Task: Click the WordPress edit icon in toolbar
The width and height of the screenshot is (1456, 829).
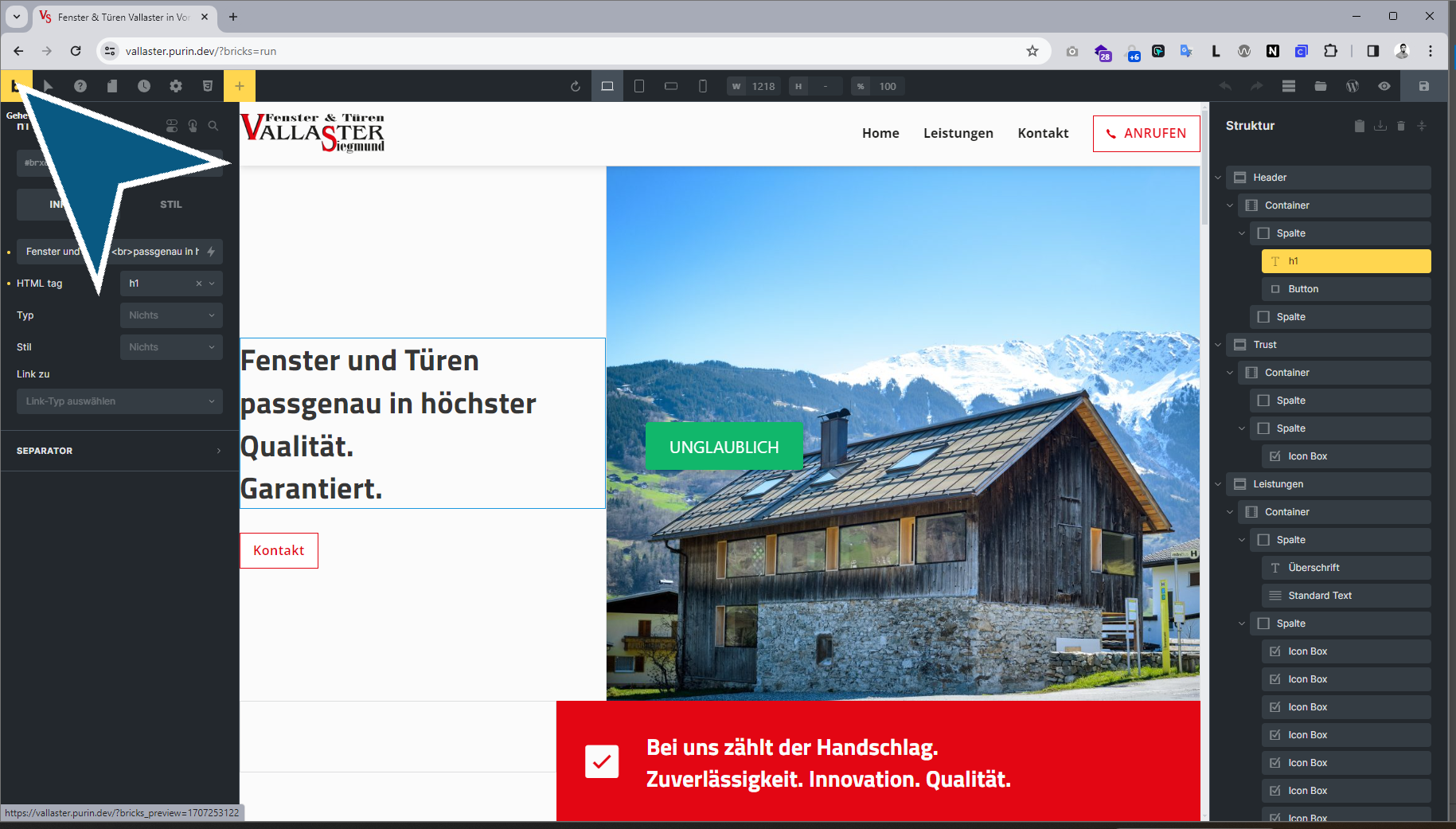Action: point(1353,86)
